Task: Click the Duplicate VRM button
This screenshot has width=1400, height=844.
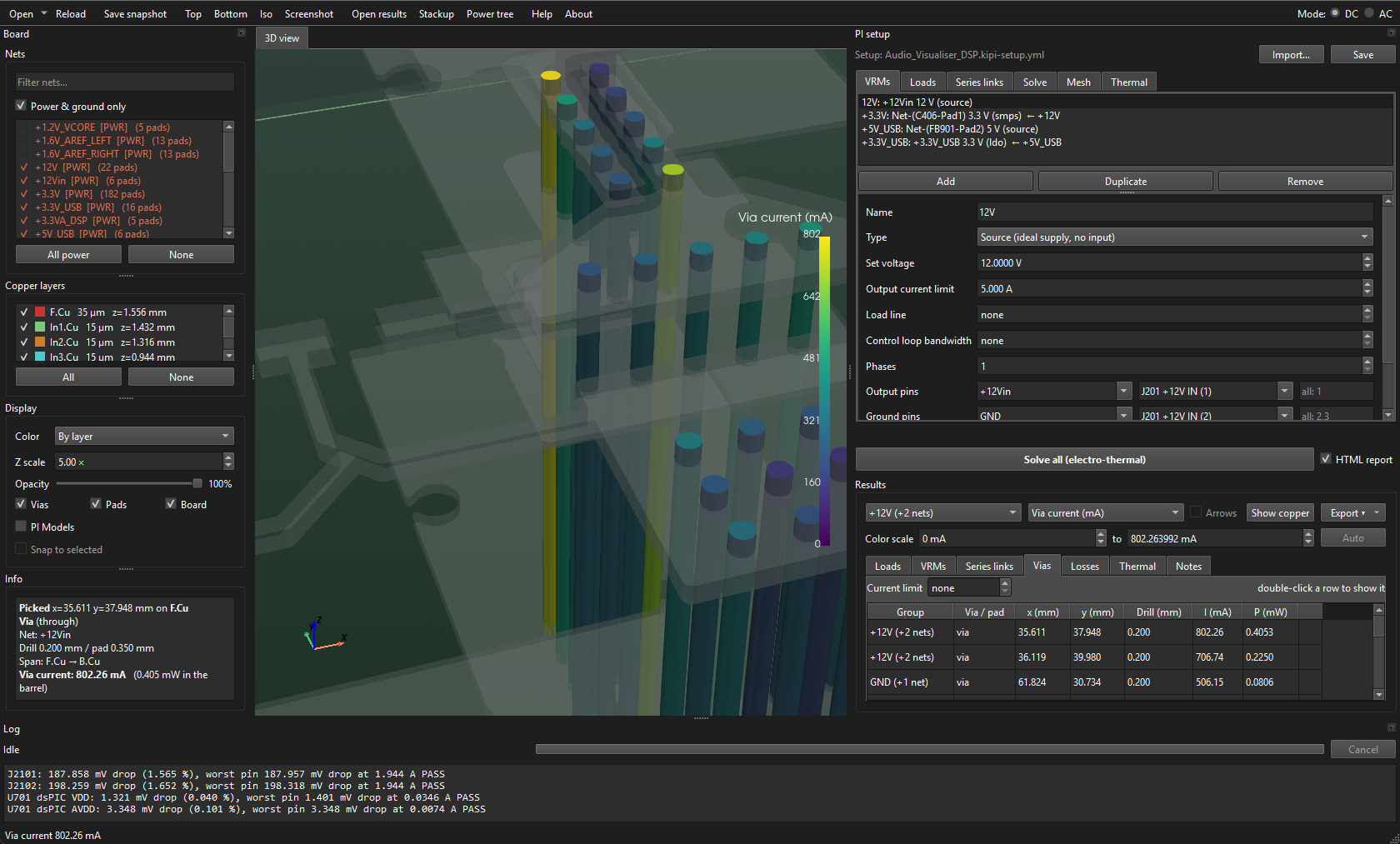Action: point(1125,182)
